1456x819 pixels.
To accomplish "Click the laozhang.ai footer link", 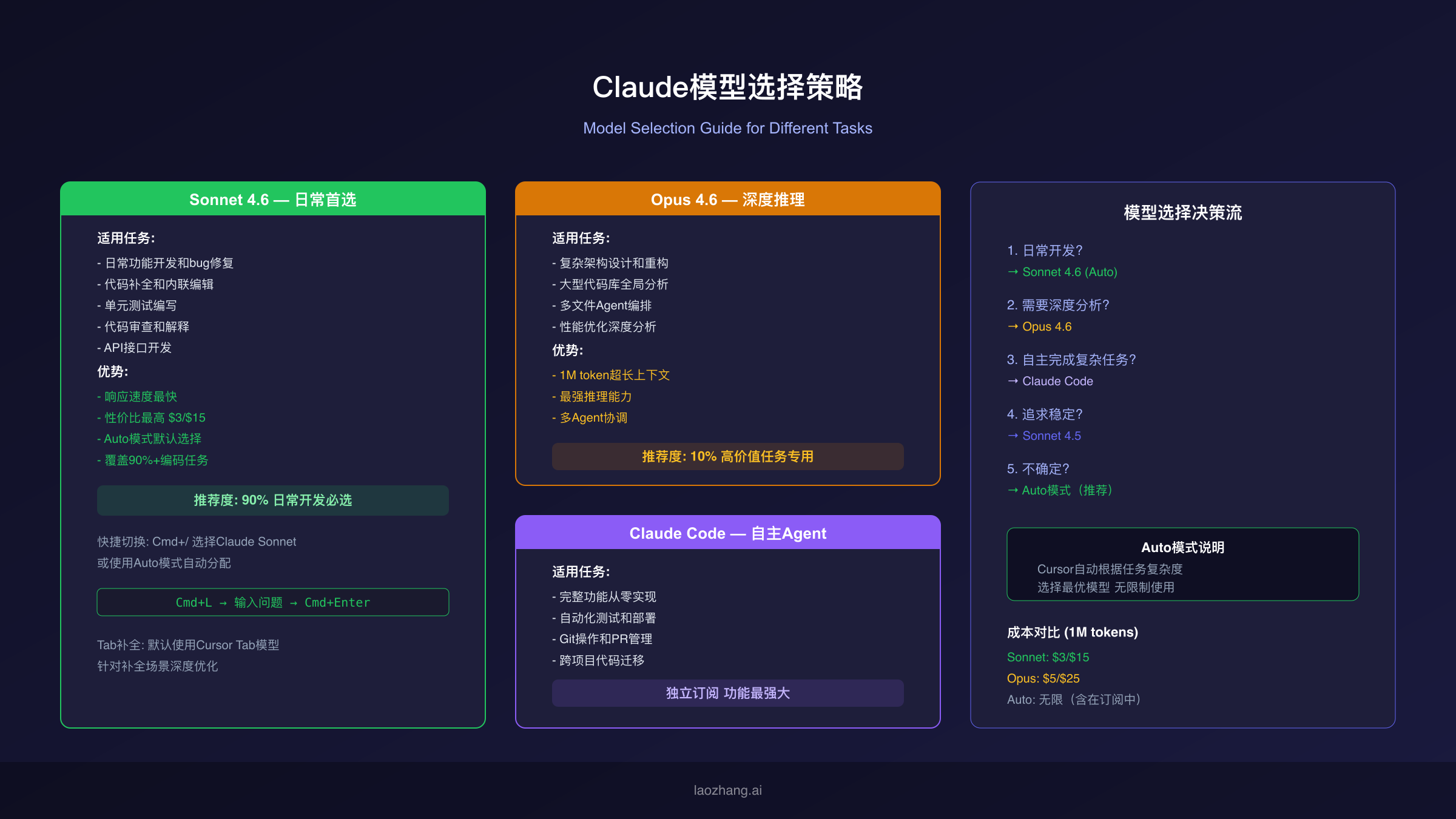I will click(x=727, y=790).
